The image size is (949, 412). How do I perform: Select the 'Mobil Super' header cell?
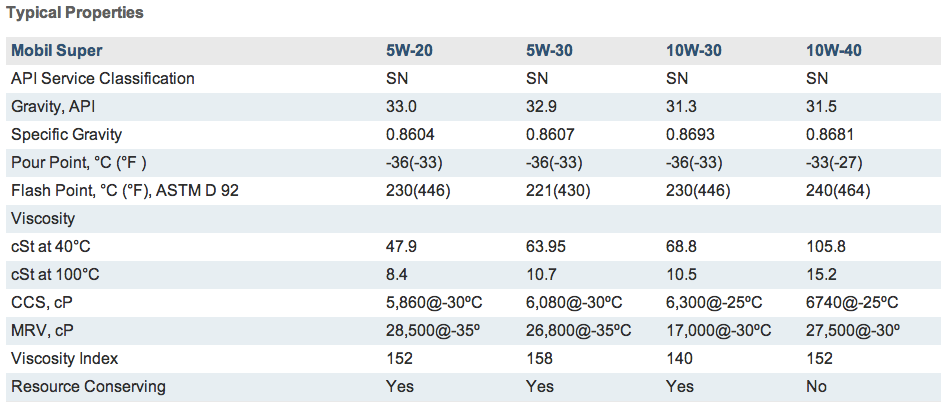pos(57,51)
